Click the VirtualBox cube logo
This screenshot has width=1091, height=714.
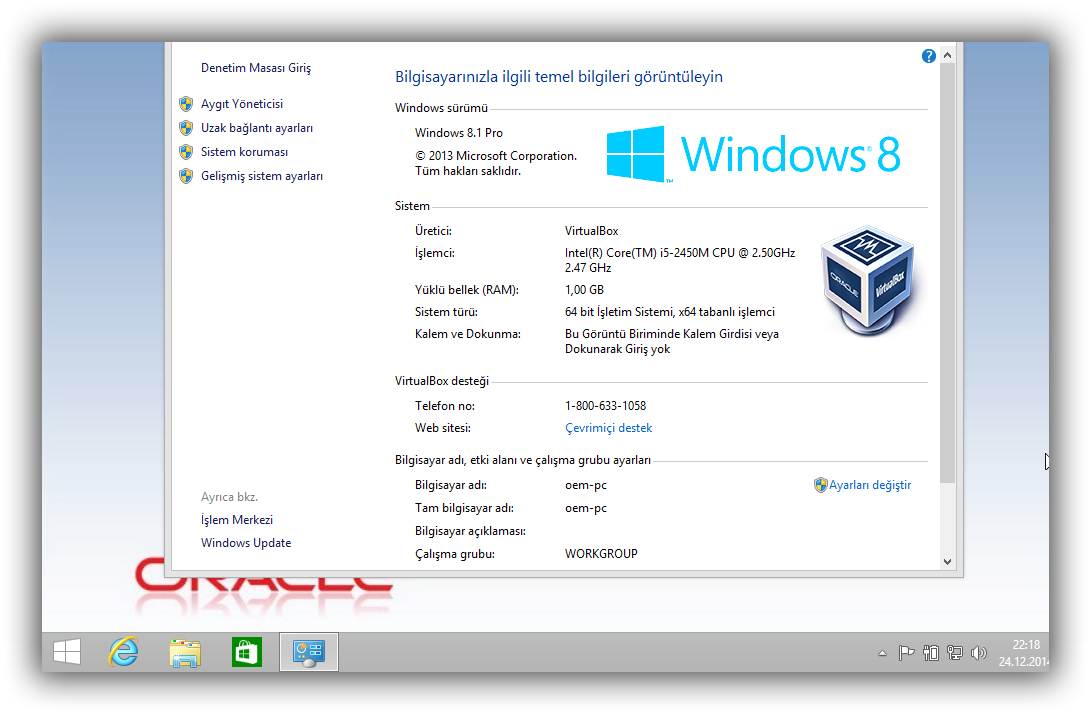pos(867,280)
